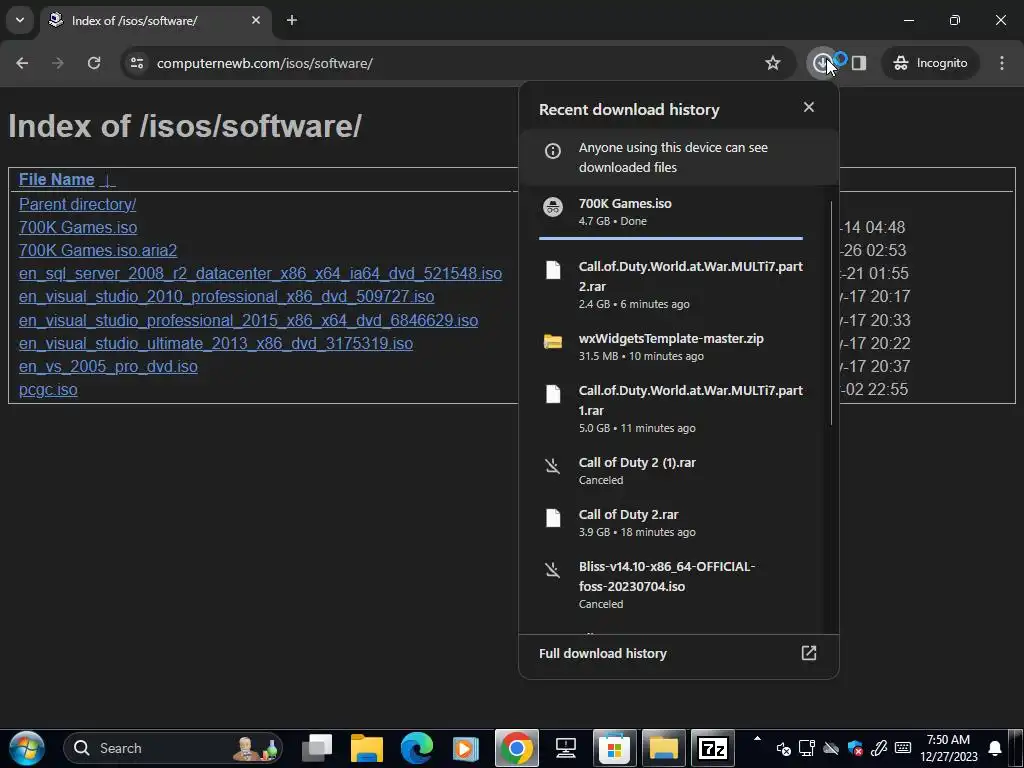
Task: Show hidden system tray icons
Action: (x=757, y=740)
